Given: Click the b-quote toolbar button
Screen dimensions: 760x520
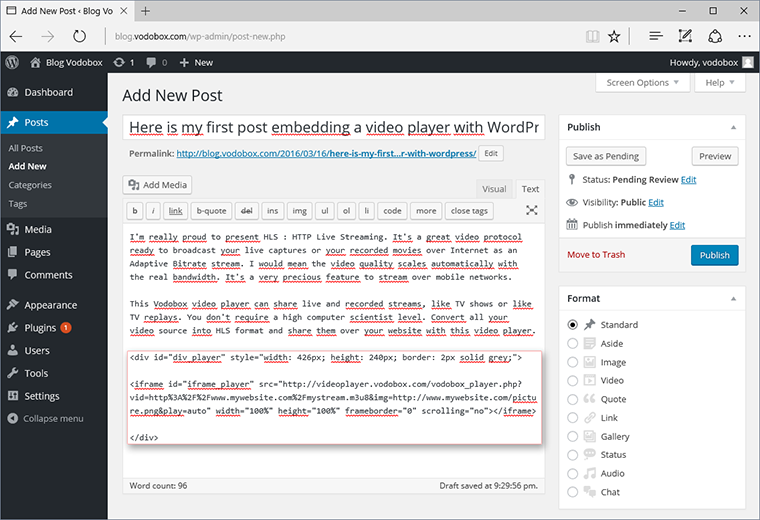Looking at the screenshot, I should [x=211, y=211].
